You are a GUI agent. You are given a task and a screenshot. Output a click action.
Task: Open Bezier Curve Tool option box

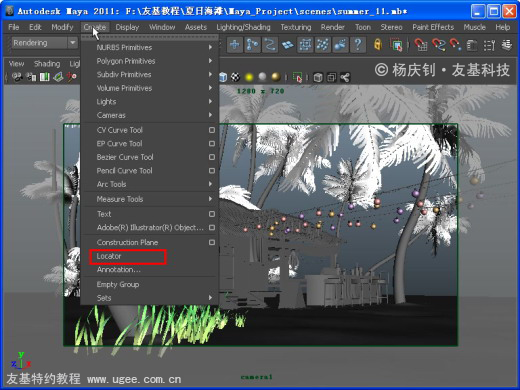click(212, 157)
